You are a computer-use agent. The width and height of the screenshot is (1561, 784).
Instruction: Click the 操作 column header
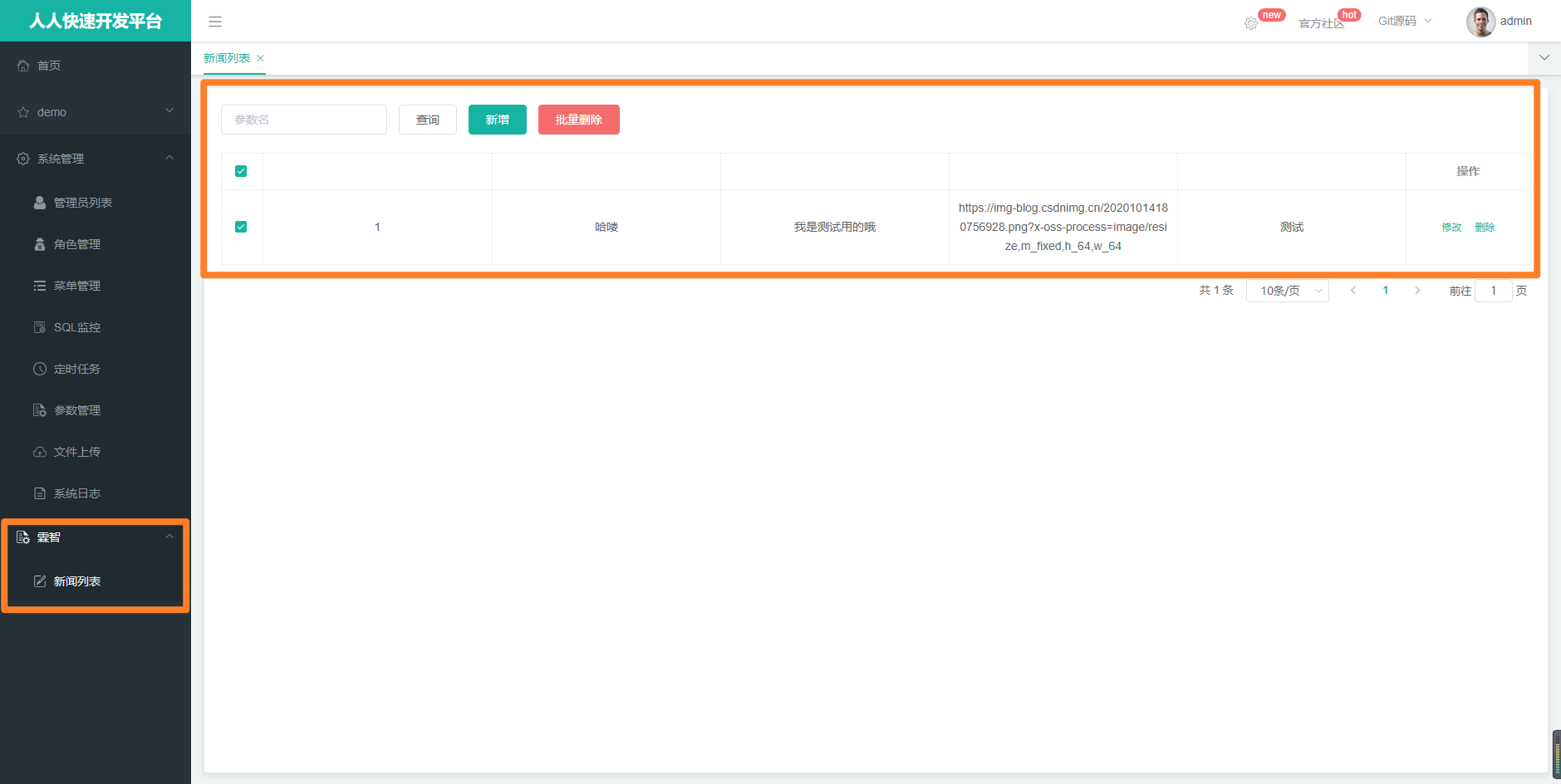[x=1468, y=171]
